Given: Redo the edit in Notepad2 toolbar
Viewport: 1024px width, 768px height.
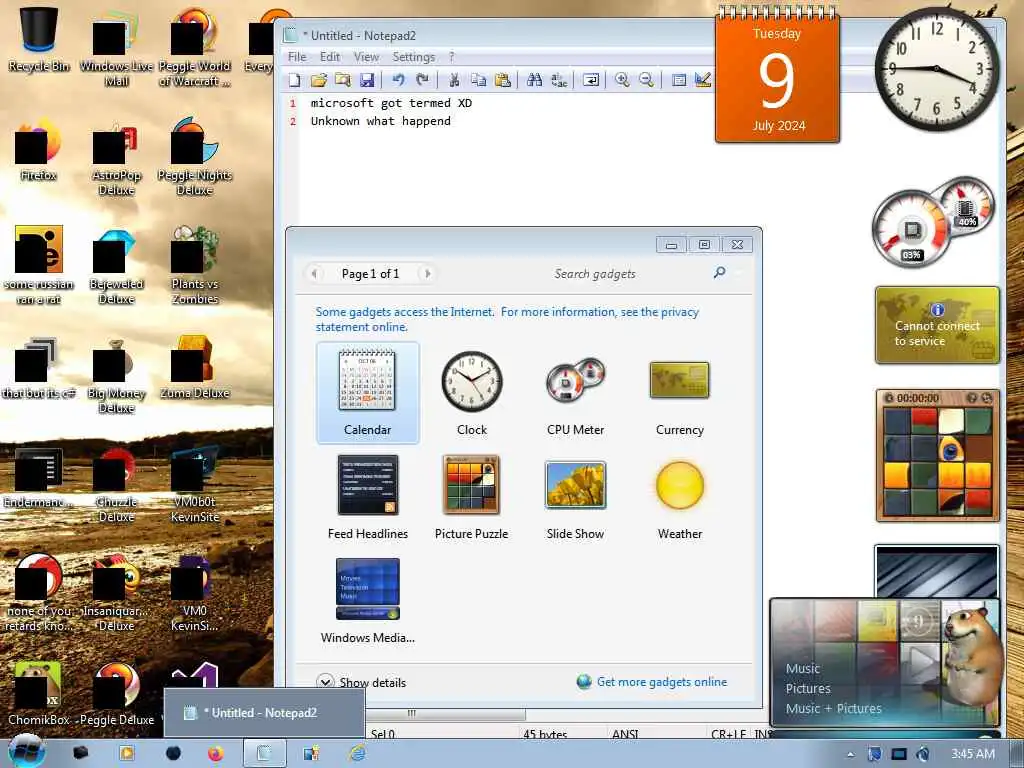Looking at the screenshot, I should [423, 80].
